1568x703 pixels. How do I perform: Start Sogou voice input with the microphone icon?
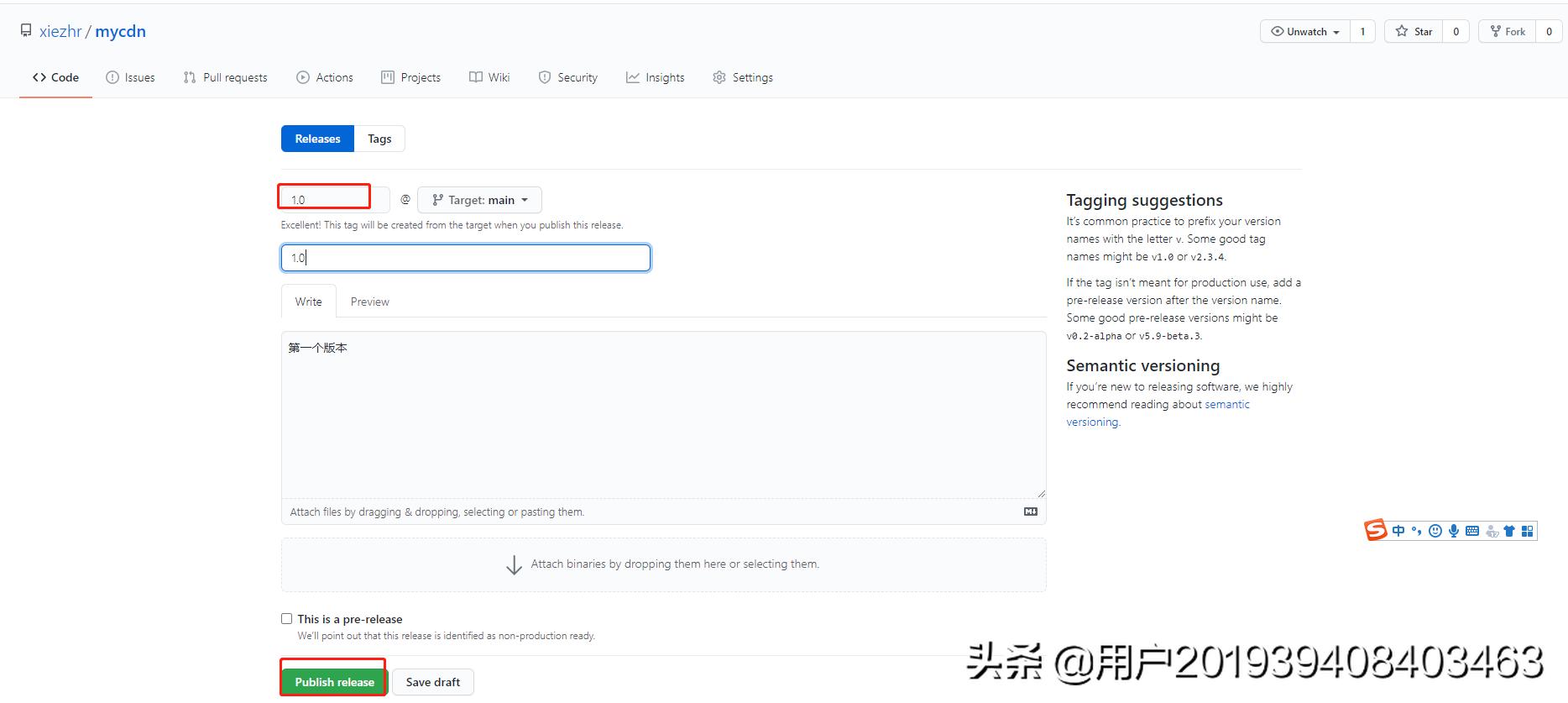tap(1453, 531)
